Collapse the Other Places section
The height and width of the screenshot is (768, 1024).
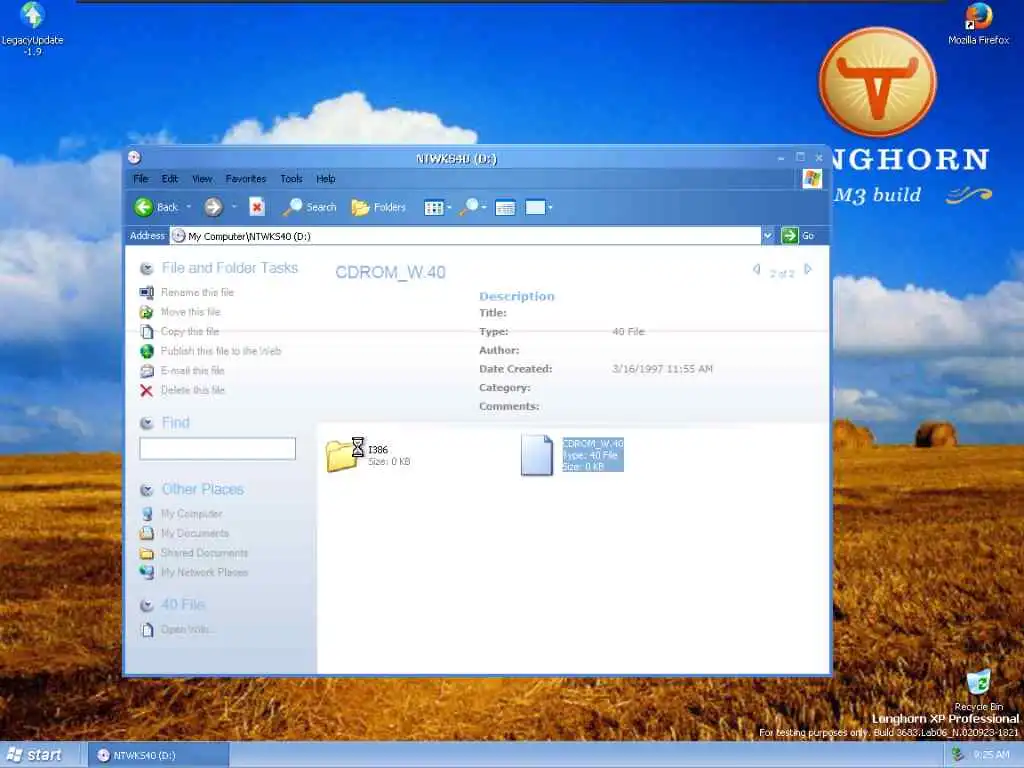pos(147,490)
